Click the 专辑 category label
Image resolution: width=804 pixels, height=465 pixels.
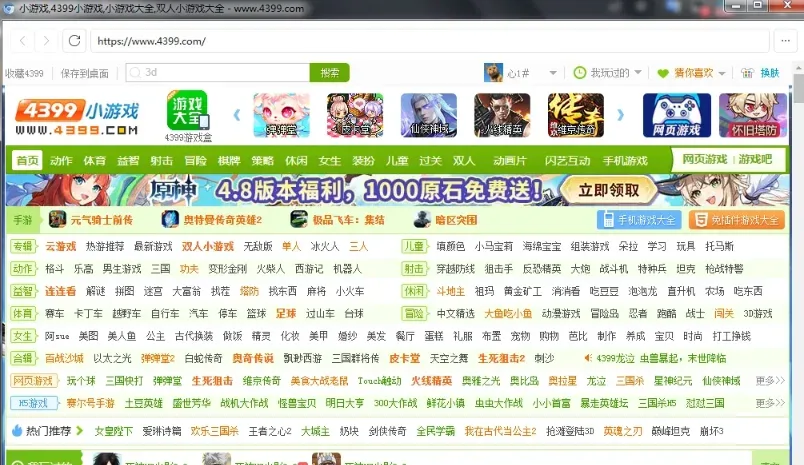(23, 246)
